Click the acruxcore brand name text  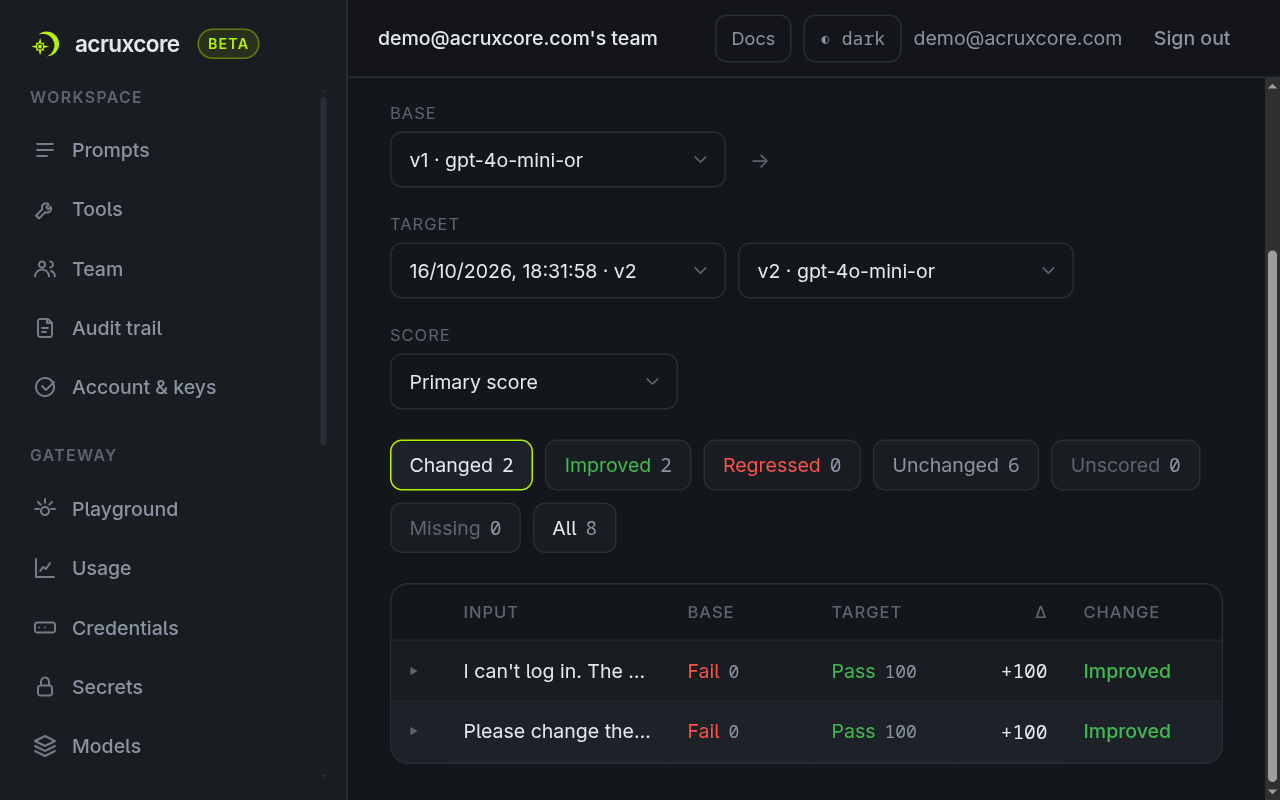(127, 44)
